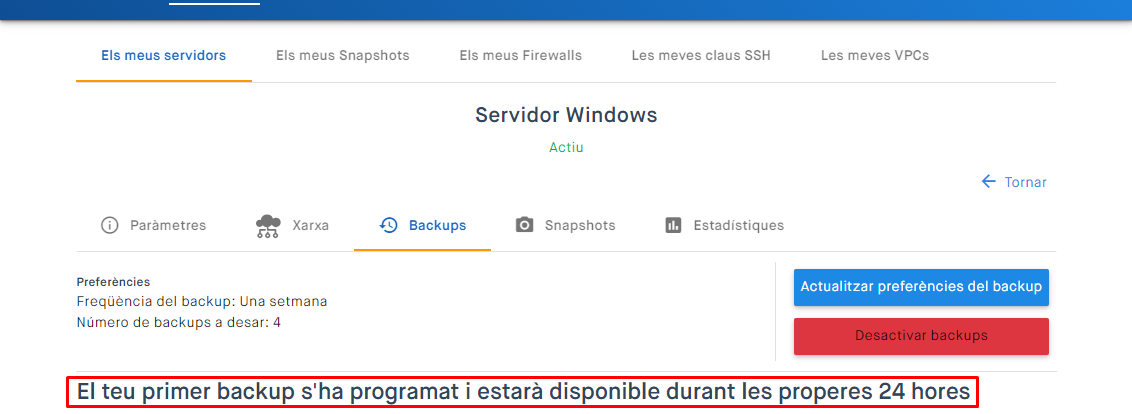Click the Tornar link text
1132x414 pixels.
(1026, 182)
